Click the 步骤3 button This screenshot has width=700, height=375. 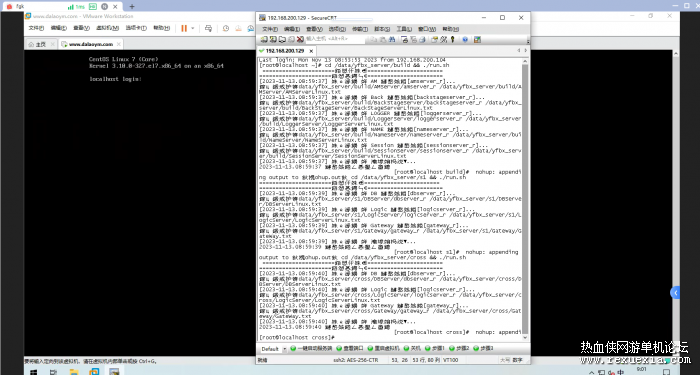click(483, 348)
